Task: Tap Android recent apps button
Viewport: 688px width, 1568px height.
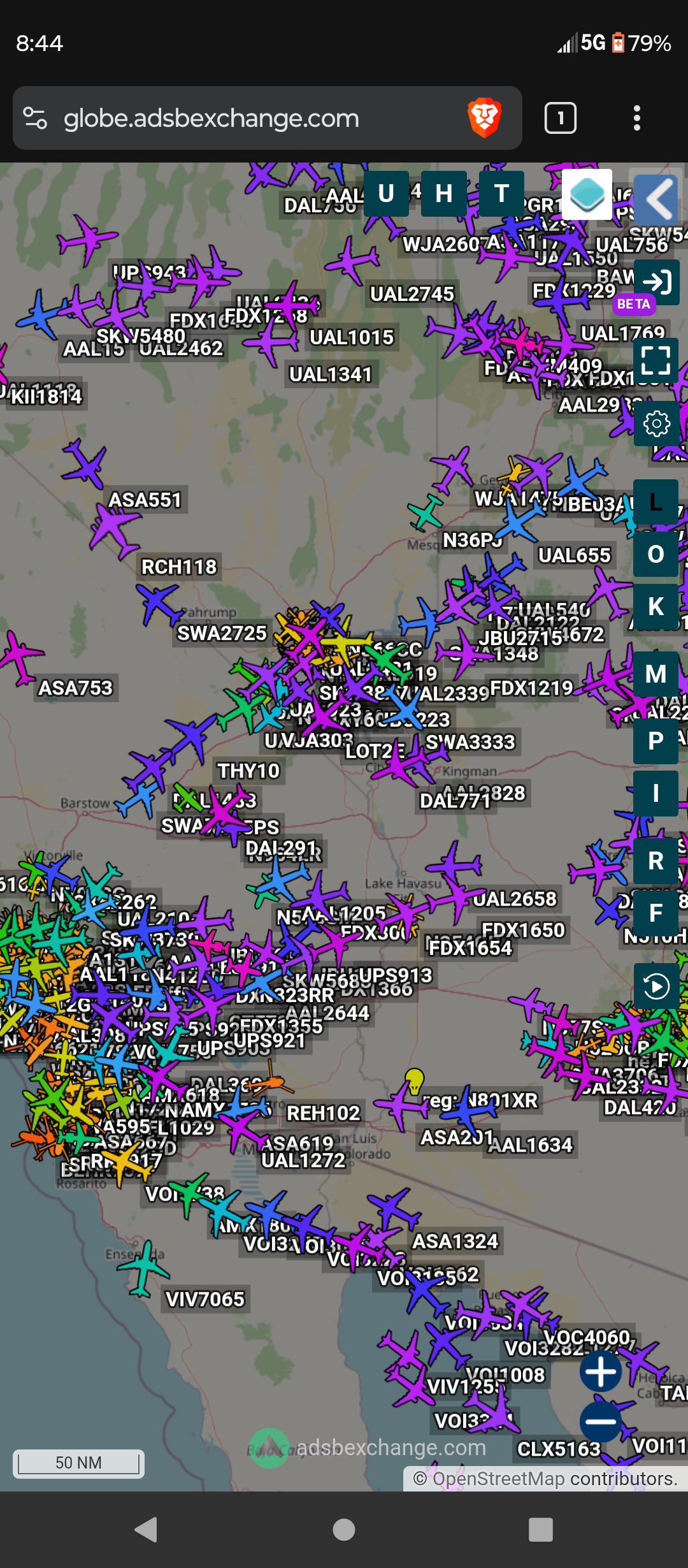Action: (541, 1529)
